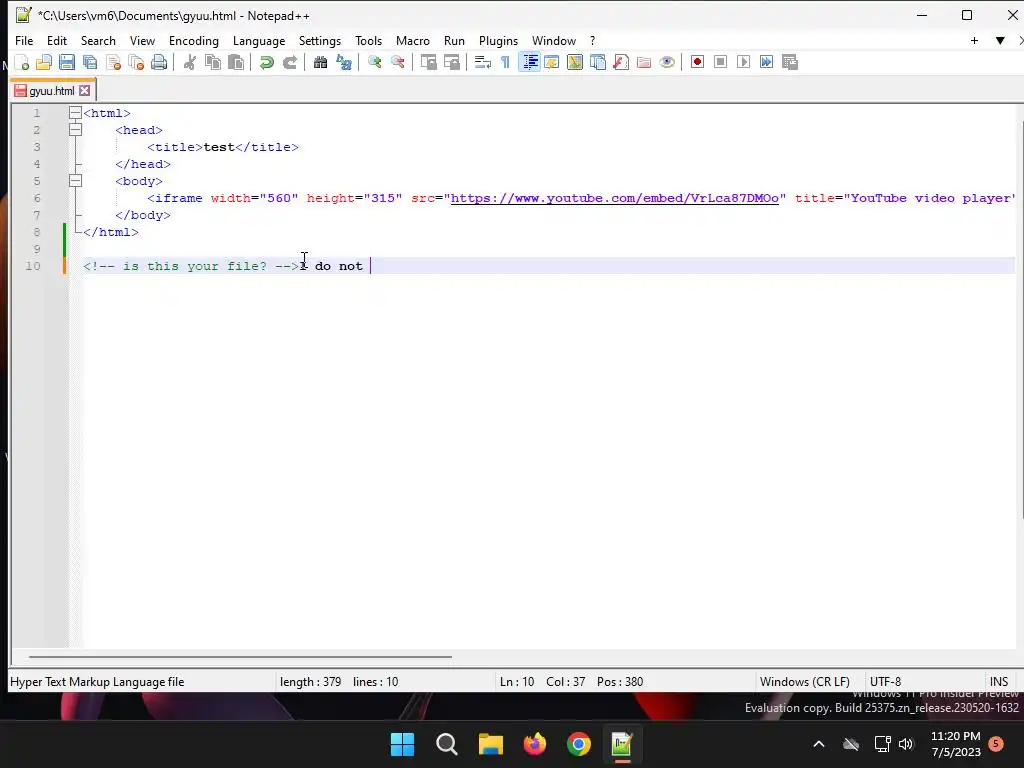Screen dimensions: 1024x768
Task: Open the Encoding menu
Action: pyautogui.click(x=194, y=40)
